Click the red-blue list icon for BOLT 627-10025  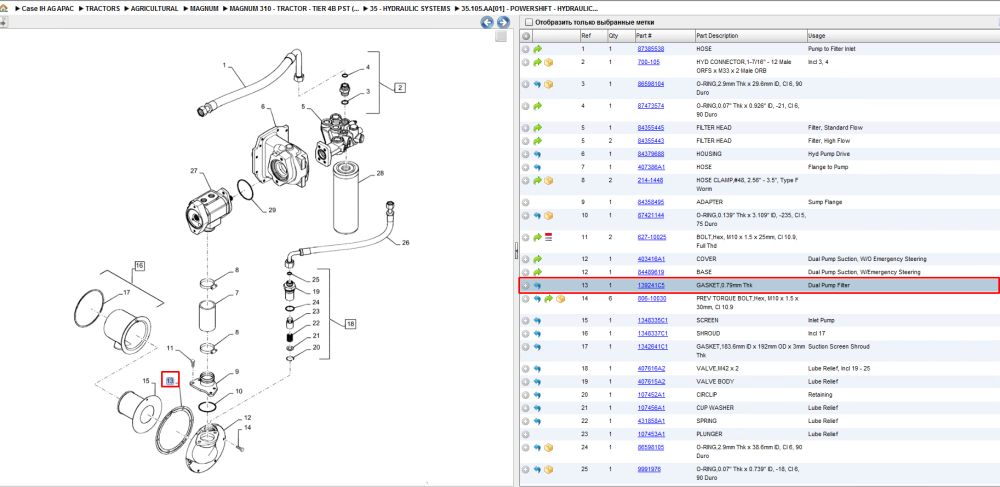click(548, 237)
